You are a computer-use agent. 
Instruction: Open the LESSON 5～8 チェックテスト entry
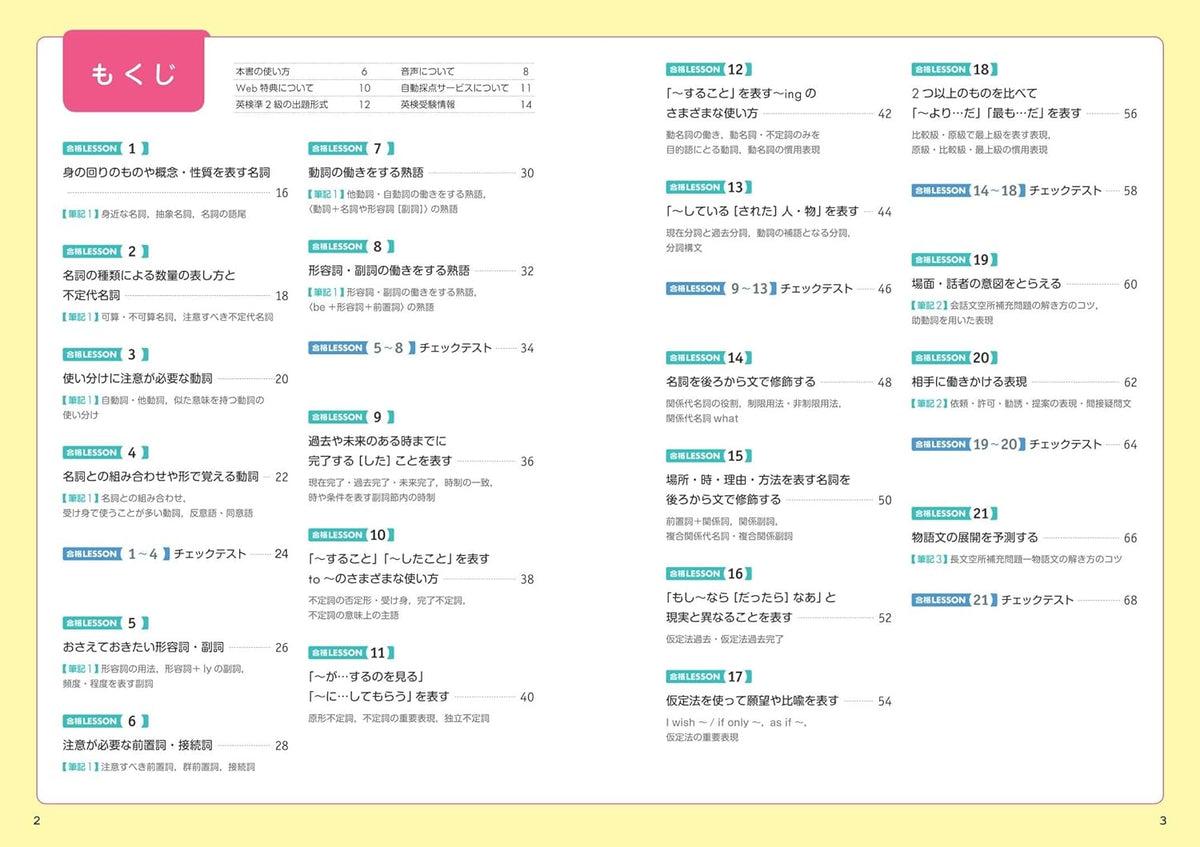[400, 348]
